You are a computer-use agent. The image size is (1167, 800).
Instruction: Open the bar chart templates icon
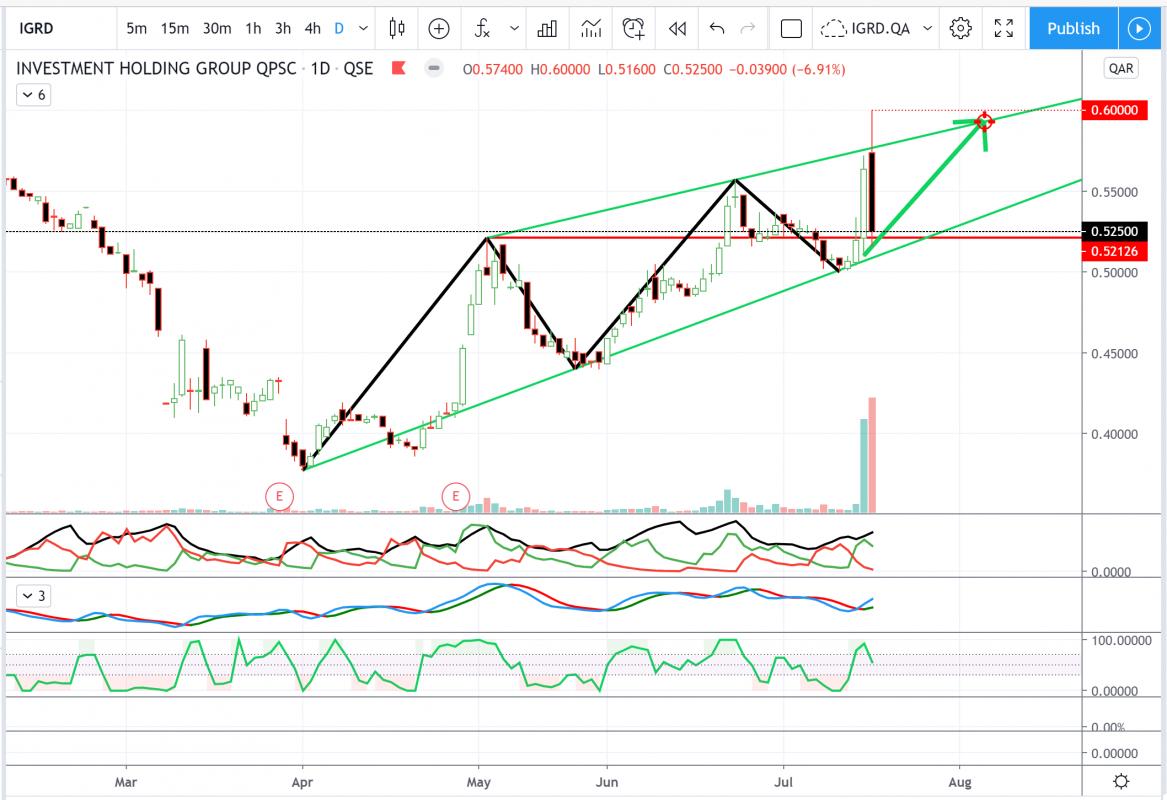tap(547, 28)
